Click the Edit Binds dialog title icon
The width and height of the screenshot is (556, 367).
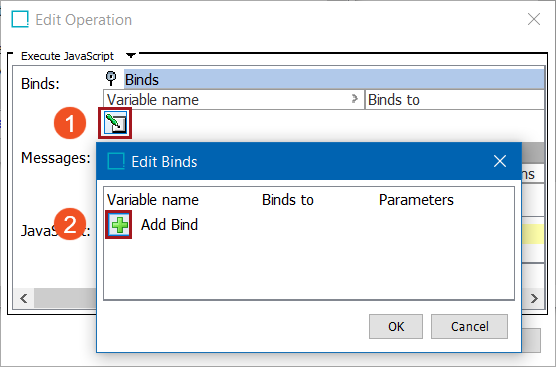(116, 161)
